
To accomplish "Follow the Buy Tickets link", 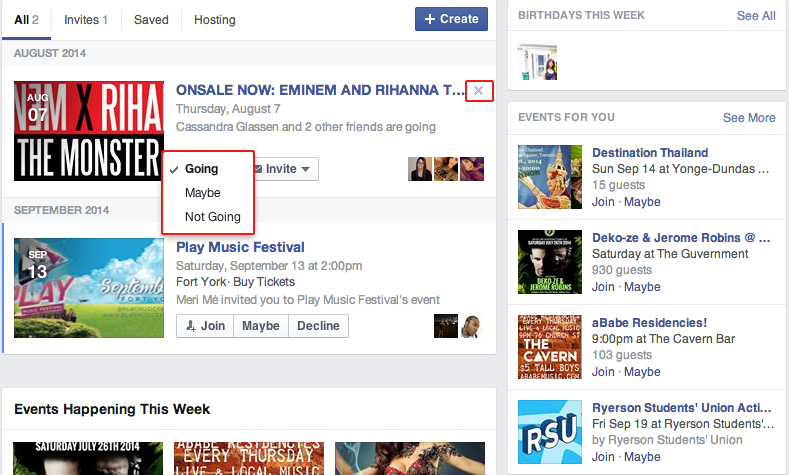I will pos(264,282).
